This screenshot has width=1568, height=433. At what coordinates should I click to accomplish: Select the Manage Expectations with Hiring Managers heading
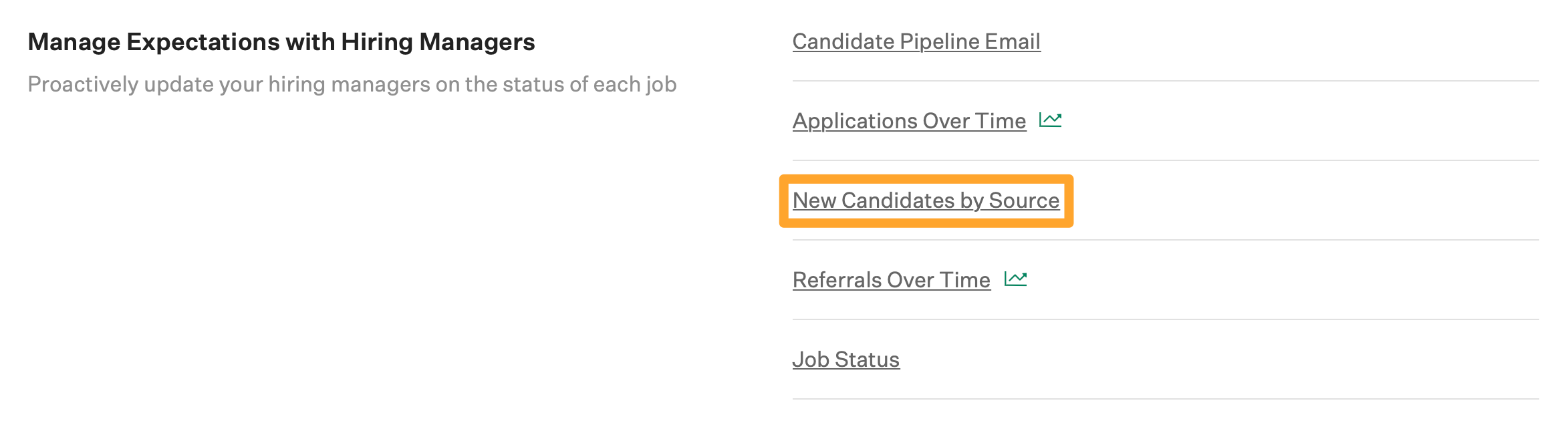coord(281,40)
